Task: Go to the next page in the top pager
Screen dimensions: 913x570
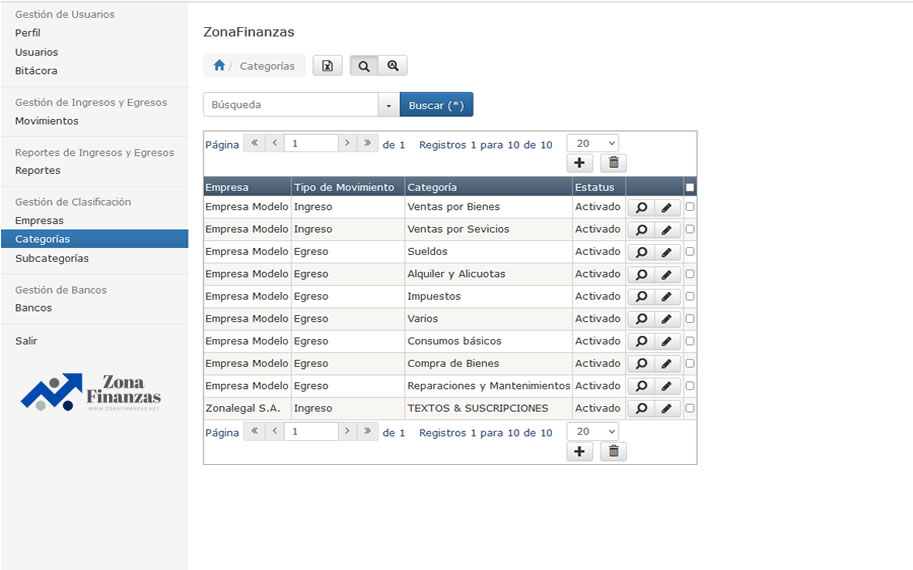Action: 347,144
